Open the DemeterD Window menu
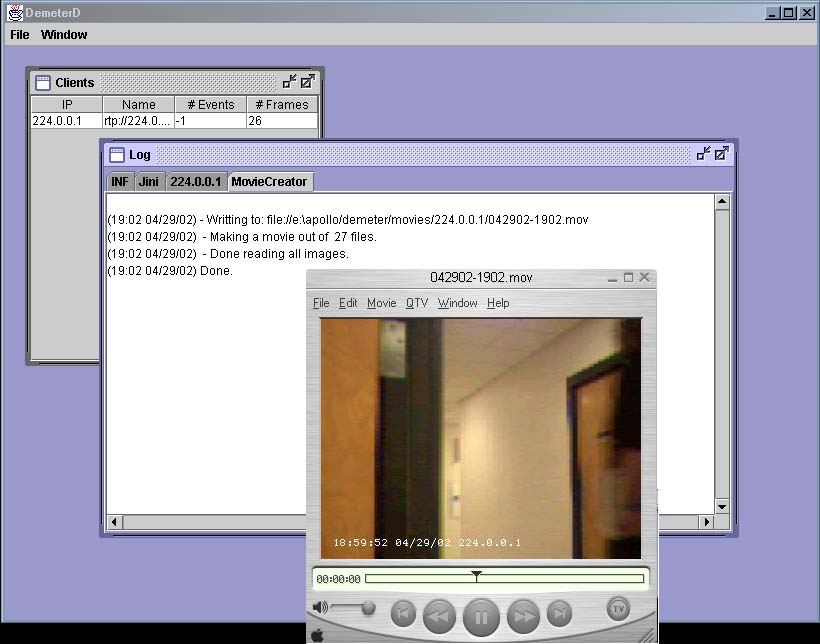 click(x=64, y=35)
